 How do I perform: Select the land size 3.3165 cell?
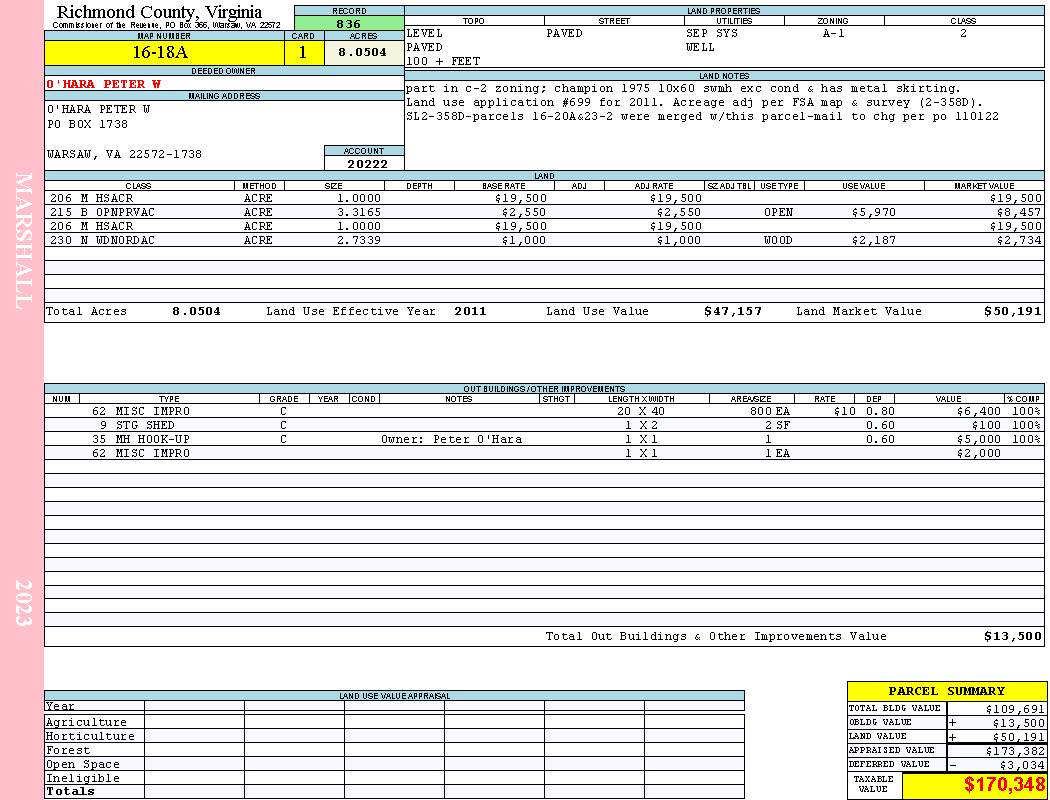point(359,212)
